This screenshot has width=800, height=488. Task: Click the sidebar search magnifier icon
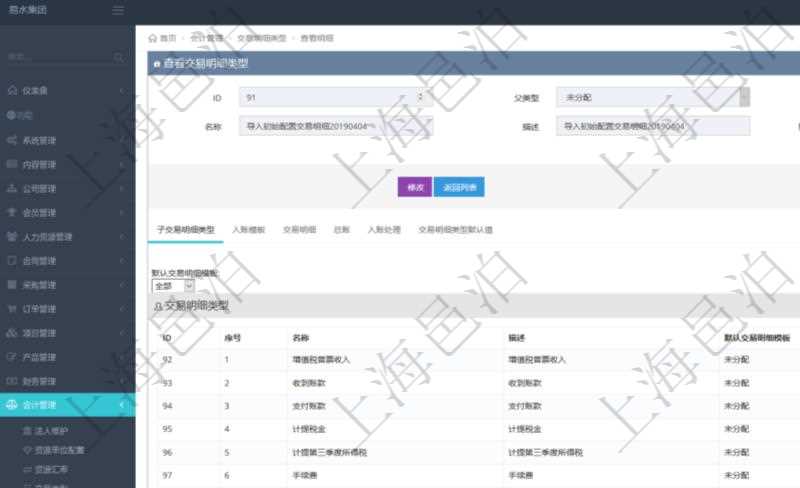(x=118, y=57)
